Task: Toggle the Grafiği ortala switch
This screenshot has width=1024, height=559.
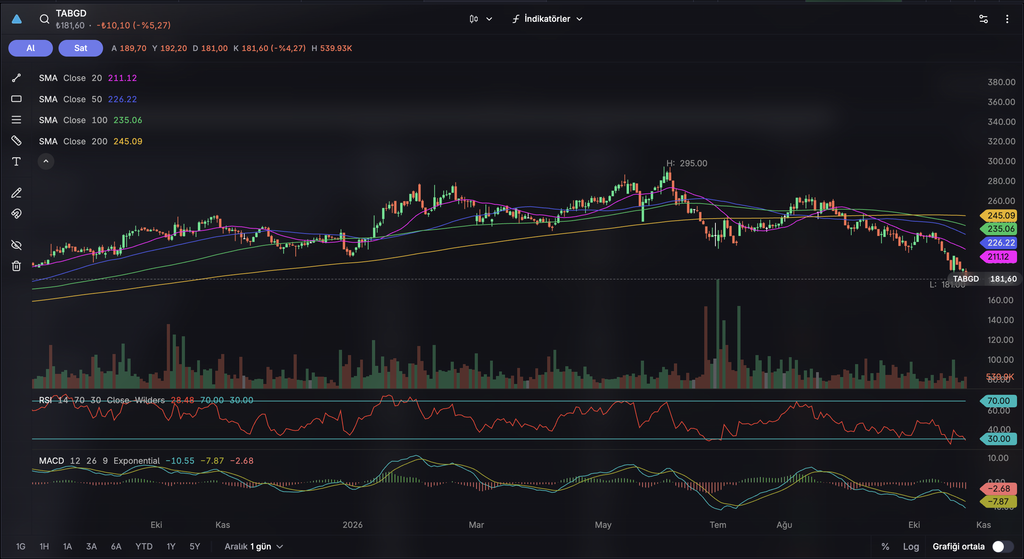Action: pos(1002,547)
